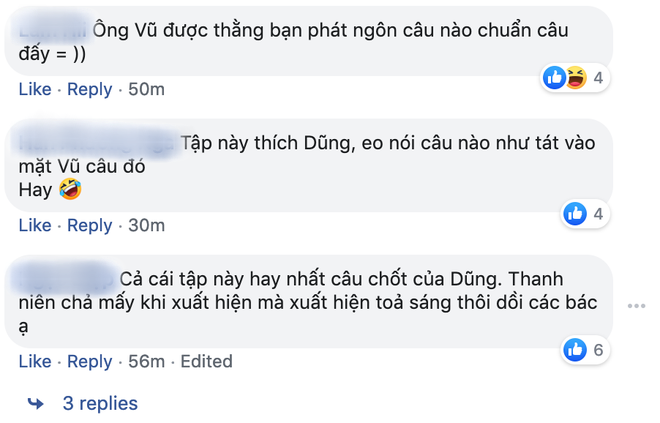View edit history via the Edited label
The width and height of the screenshot is (660, 423).
coord(206,362)
